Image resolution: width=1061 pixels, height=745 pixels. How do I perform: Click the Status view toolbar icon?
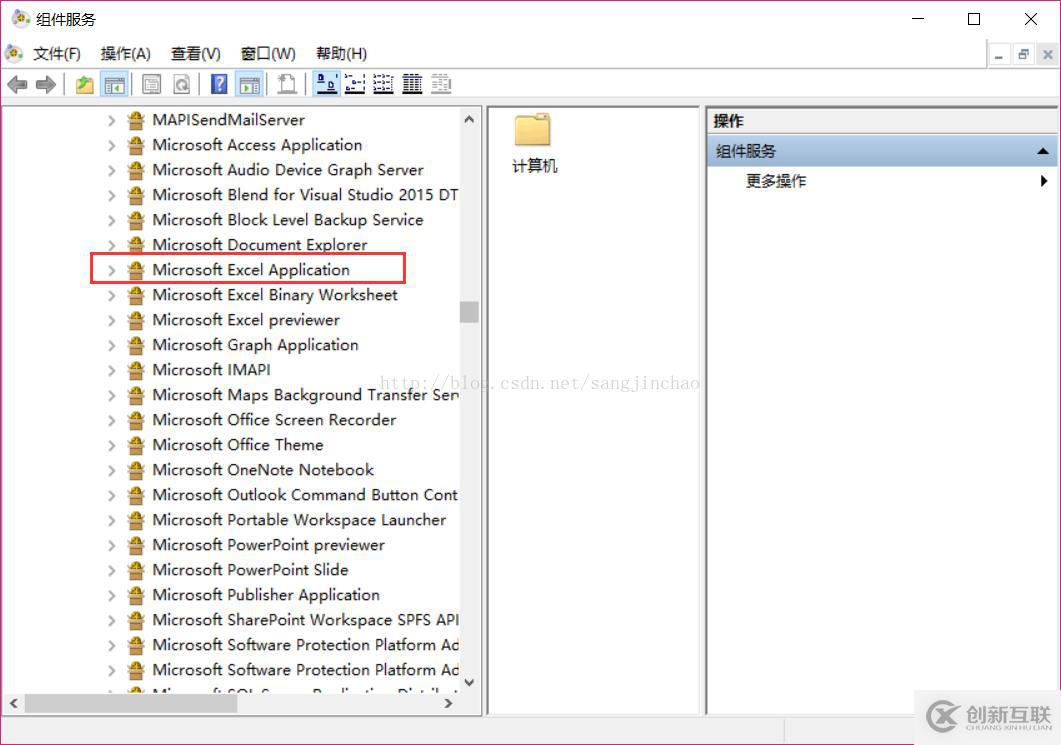tap(441, 85)
